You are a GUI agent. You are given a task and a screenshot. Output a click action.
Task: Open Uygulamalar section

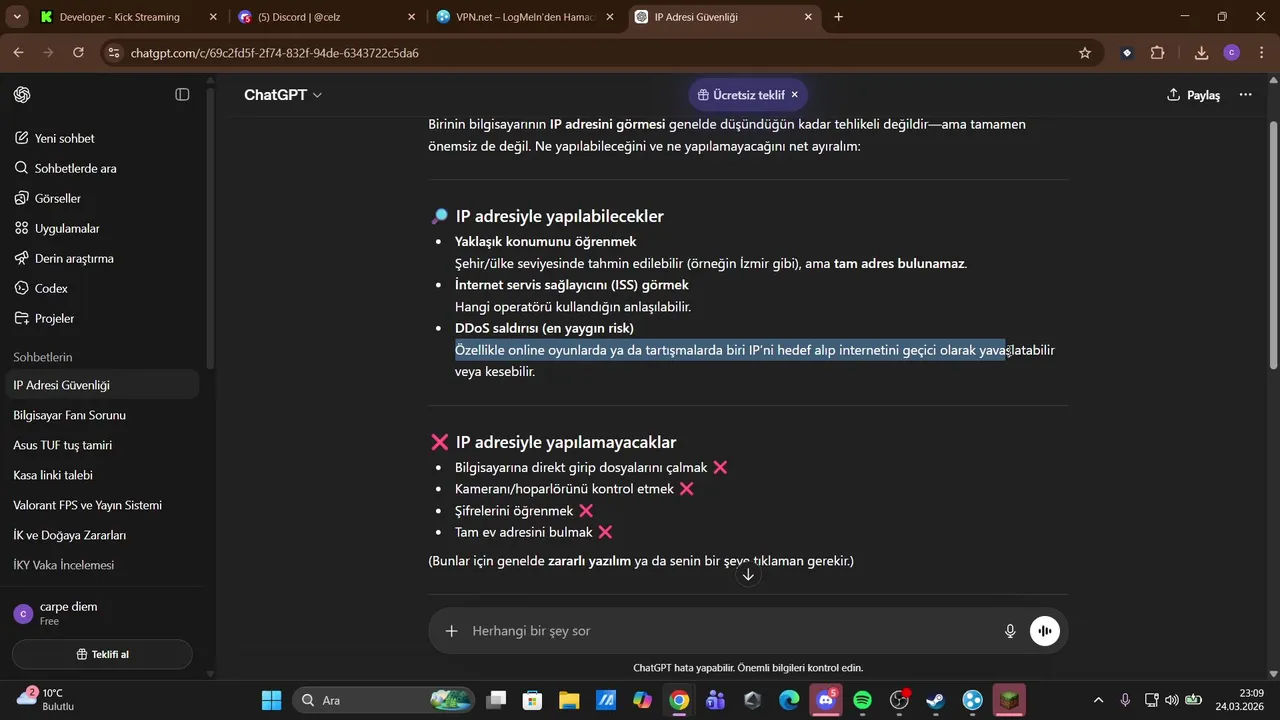102,228
